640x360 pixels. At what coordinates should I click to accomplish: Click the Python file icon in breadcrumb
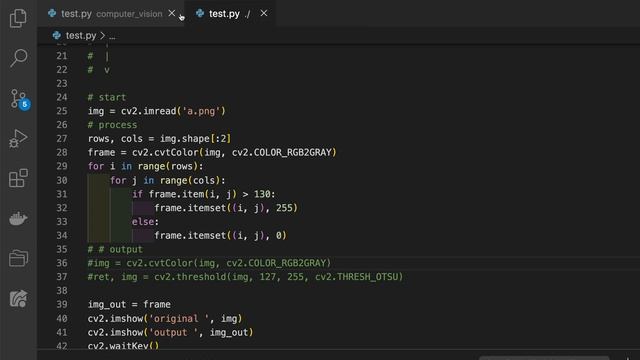tap(57, 36)
